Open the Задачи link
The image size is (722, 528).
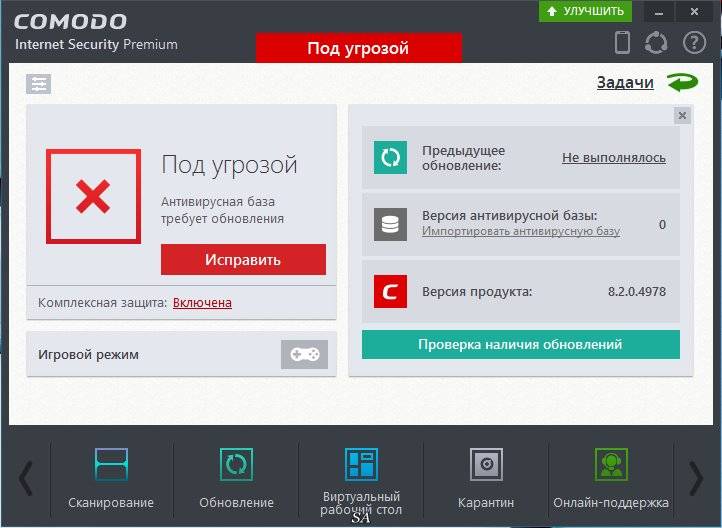pos(625,82)
